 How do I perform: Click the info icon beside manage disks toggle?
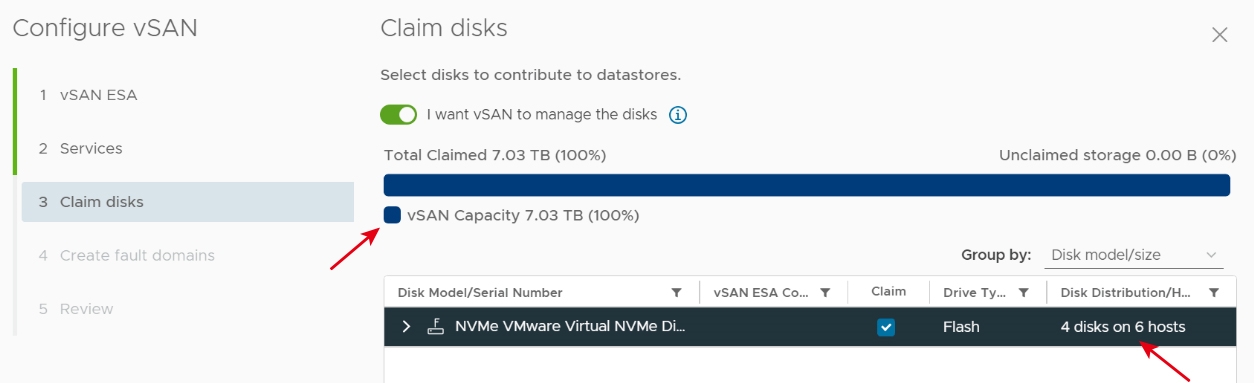click(x=678, y=115)
